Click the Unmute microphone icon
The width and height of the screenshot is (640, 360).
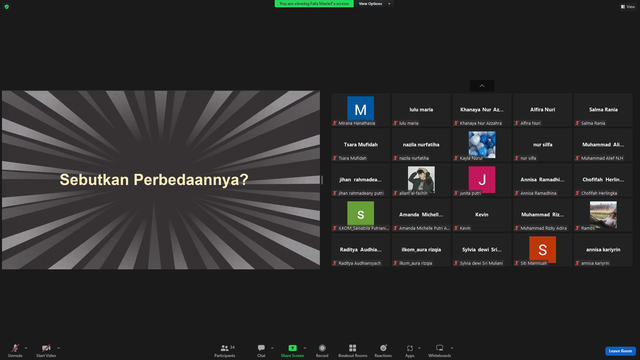click(15, 348)
